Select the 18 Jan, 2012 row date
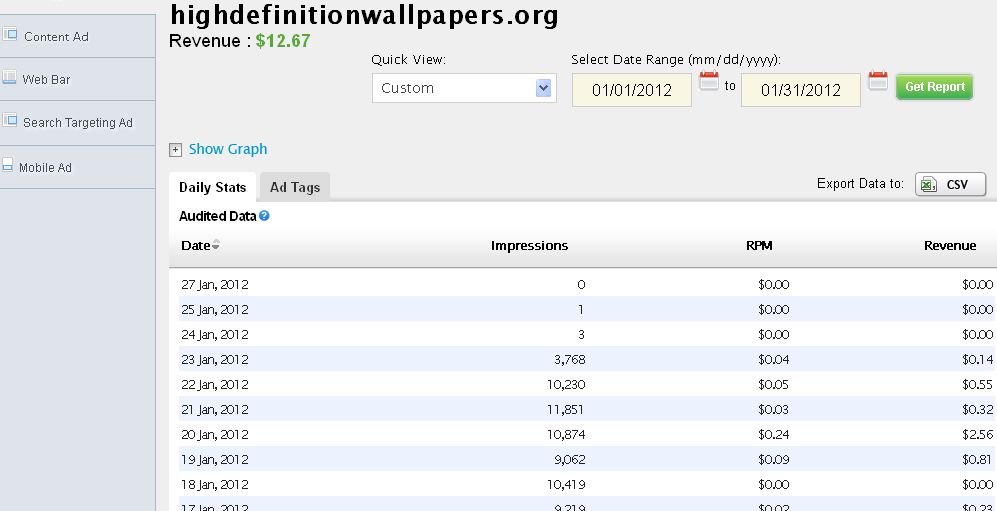The image size is (997, 511). [x=215, y=484]
